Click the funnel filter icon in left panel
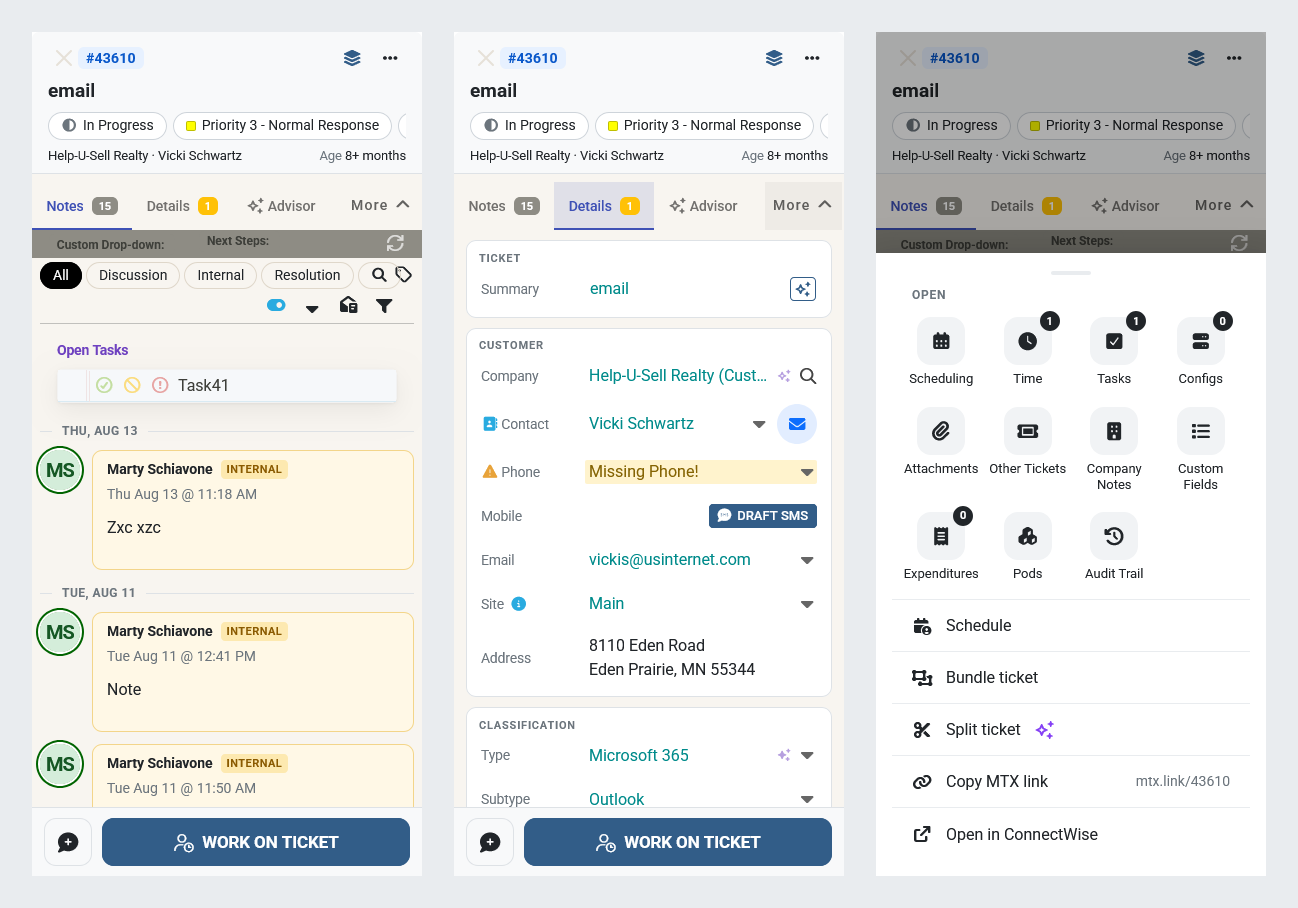Image resolution: width=1298 pixels, height=908 pixels. coord(384,306)
